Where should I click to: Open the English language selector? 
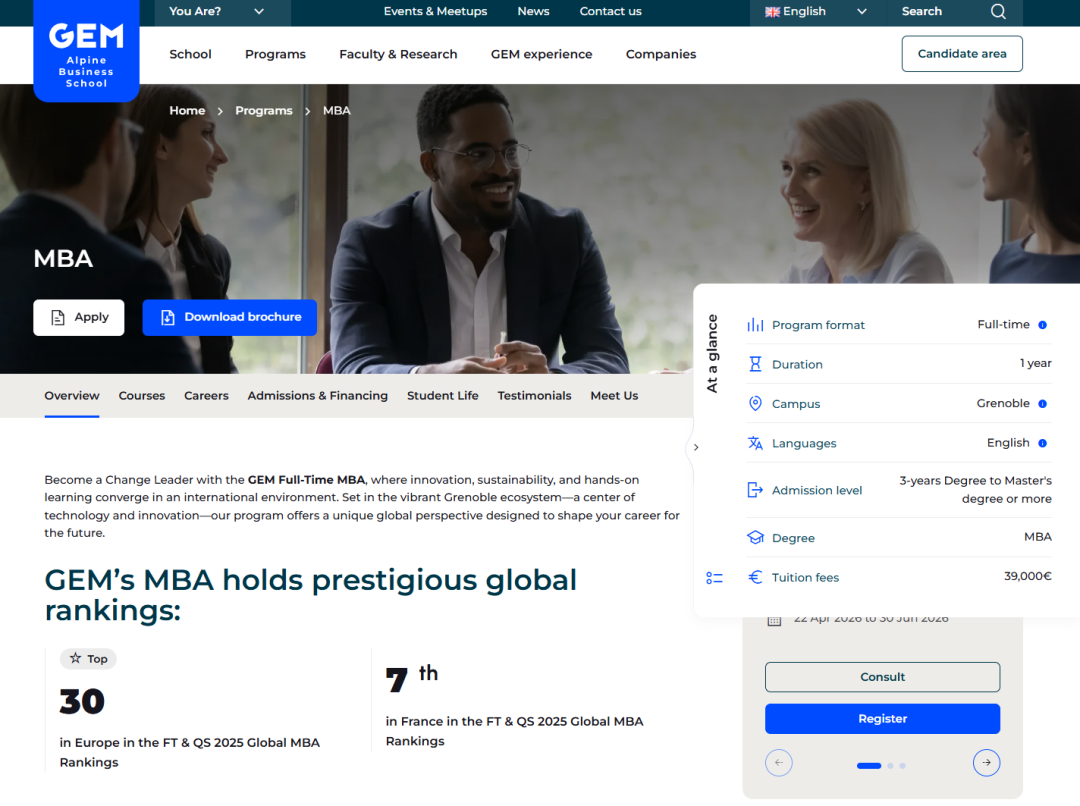point(815,12)
